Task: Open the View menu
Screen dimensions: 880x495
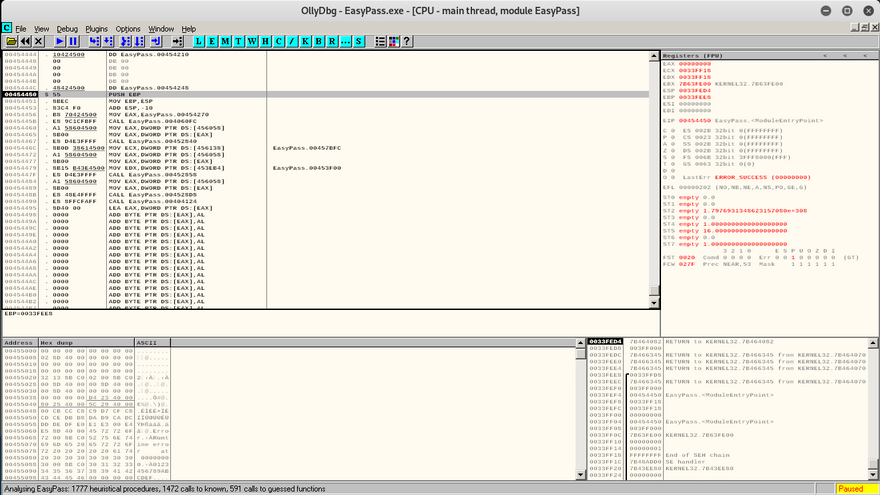Action: [42, 29]
